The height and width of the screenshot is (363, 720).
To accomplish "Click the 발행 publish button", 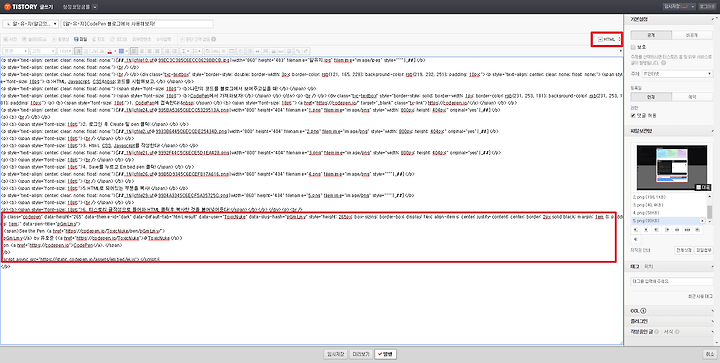I will click(385, 354).
